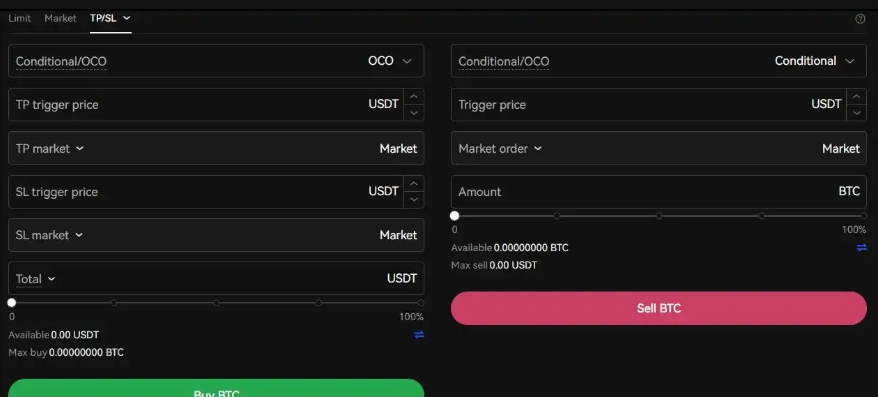
Task: Increase SL trigger price with up arrow
Action: coord(413,183)
